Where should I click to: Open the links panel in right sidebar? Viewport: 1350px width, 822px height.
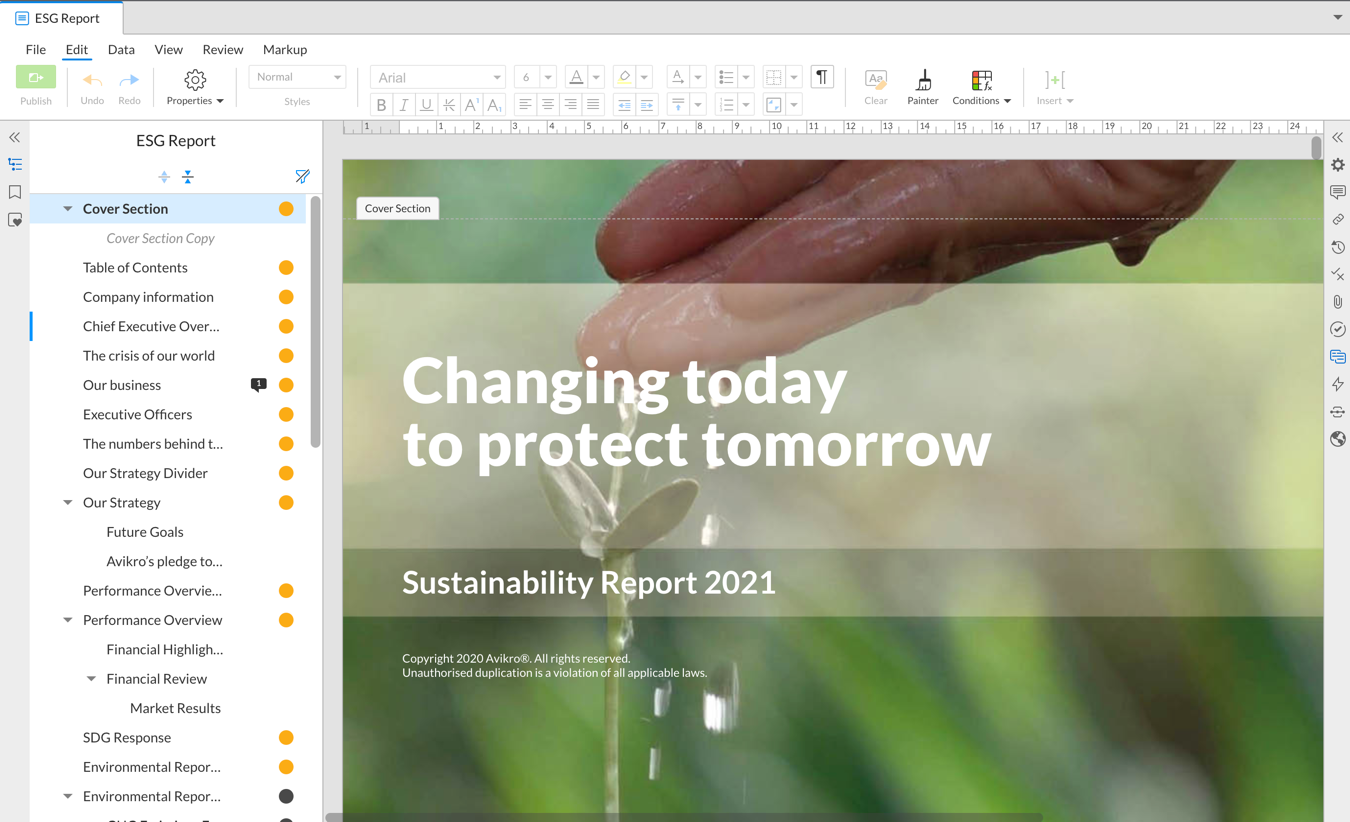click(x=1338, y=219)
